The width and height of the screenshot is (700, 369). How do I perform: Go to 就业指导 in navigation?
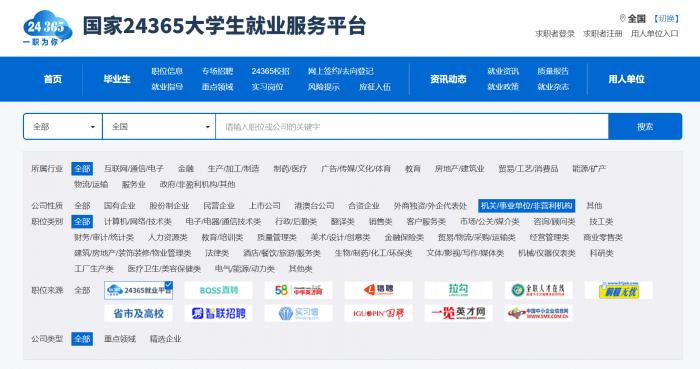coord(167,87)
